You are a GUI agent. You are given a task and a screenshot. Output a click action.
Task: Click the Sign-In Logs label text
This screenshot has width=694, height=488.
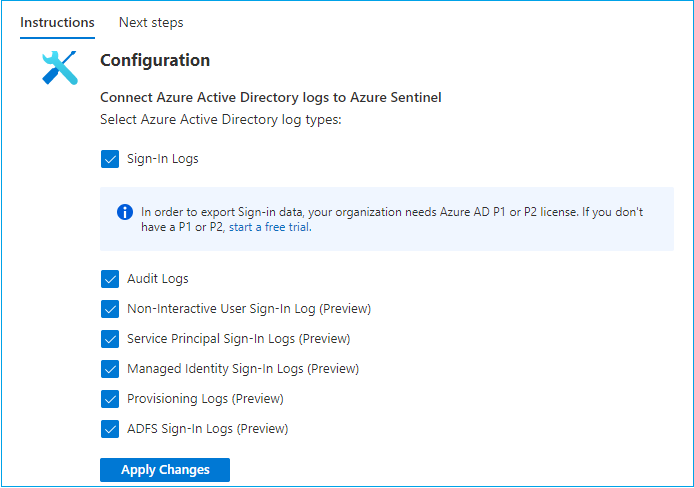tap(162, 159)
